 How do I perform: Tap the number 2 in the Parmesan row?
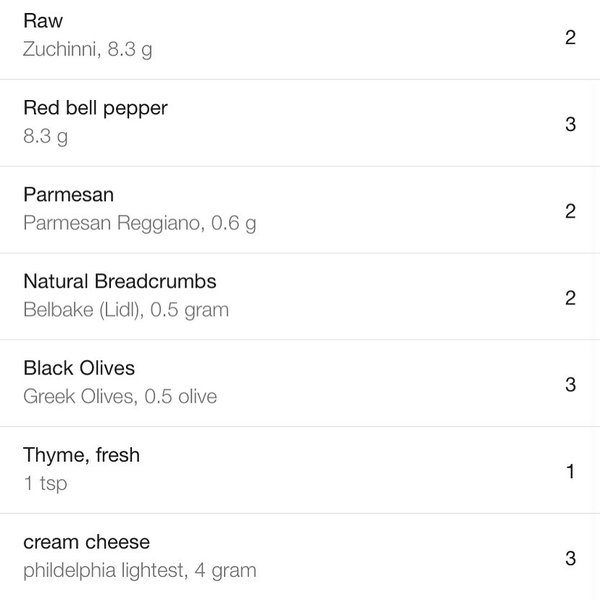[x=570, y=211]
